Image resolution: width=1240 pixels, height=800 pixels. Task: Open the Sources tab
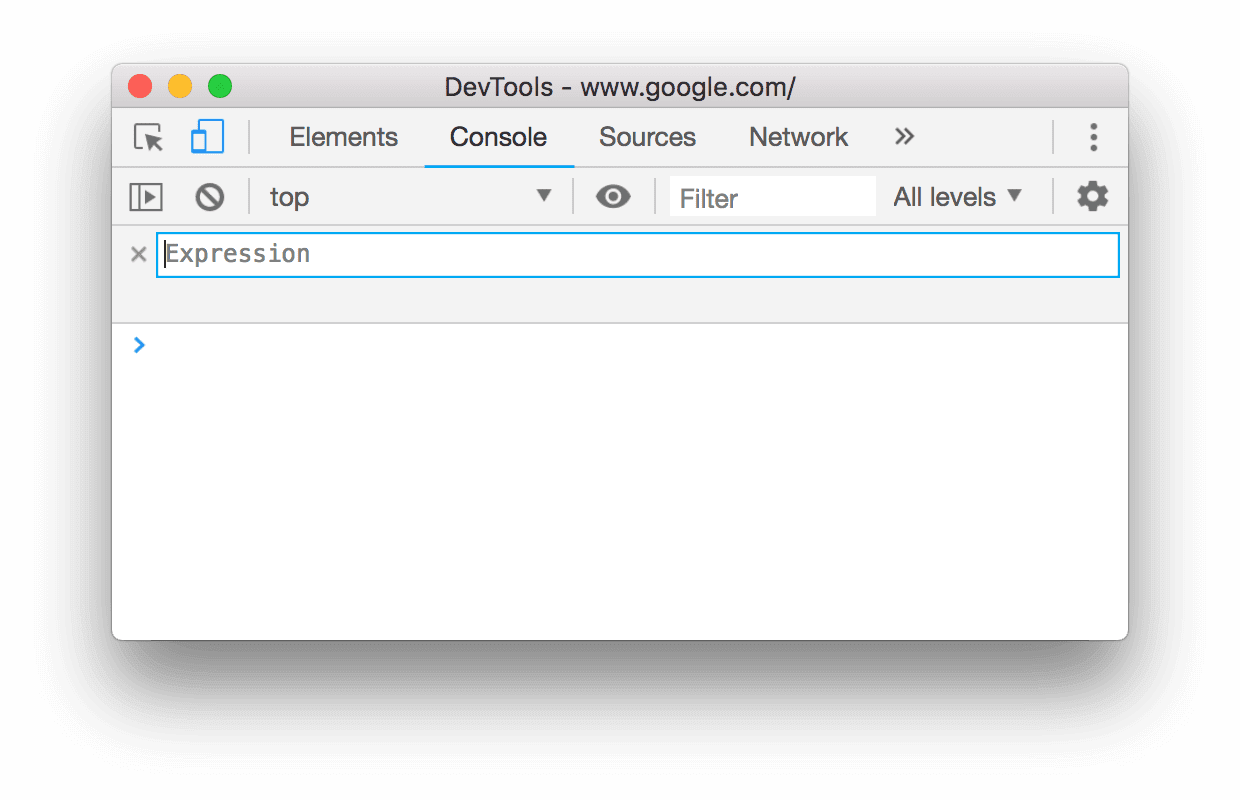[x=647, y=137]
